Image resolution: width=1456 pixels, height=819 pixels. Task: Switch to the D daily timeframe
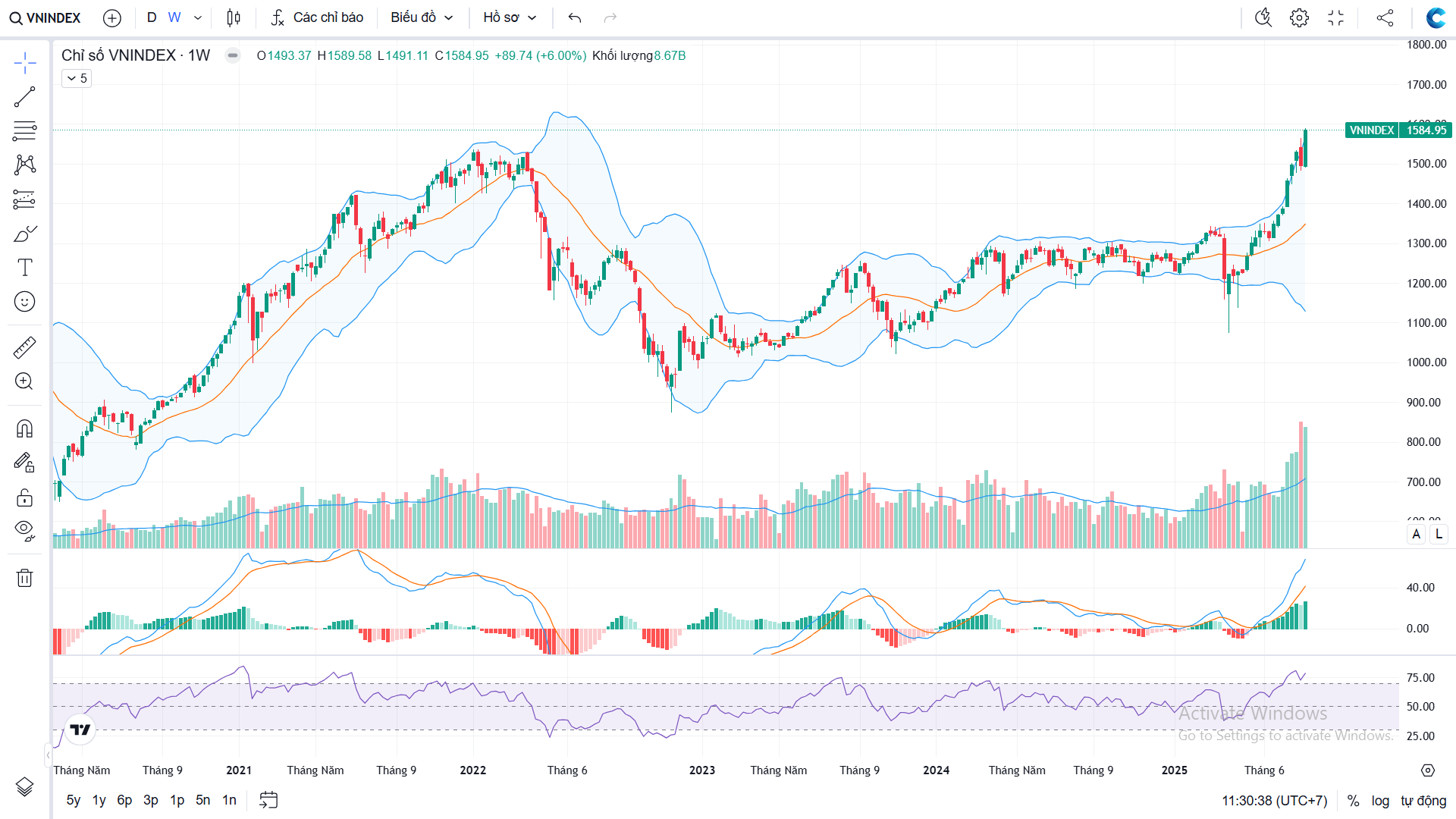click(x=152, y=17)
